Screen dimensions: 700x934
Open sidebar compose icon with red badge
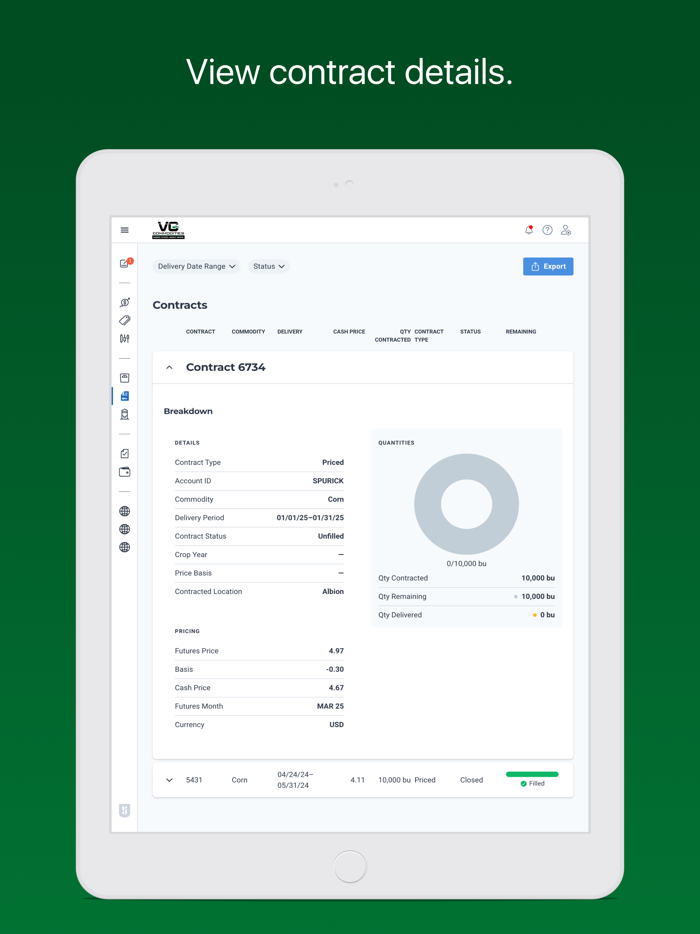(x=125, y=263)
